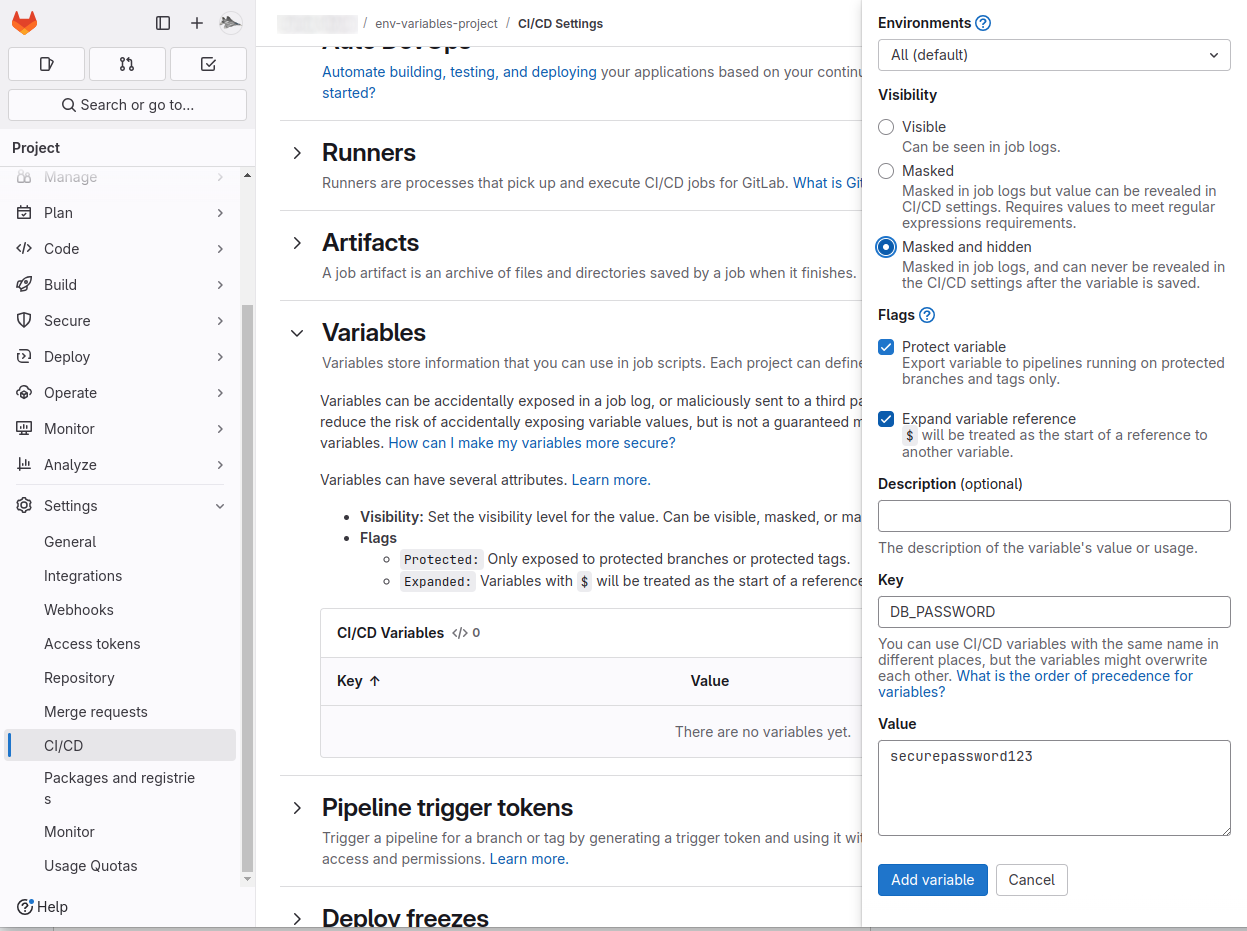Uncheck Protect variable checkbox

[x=886, y=347]
